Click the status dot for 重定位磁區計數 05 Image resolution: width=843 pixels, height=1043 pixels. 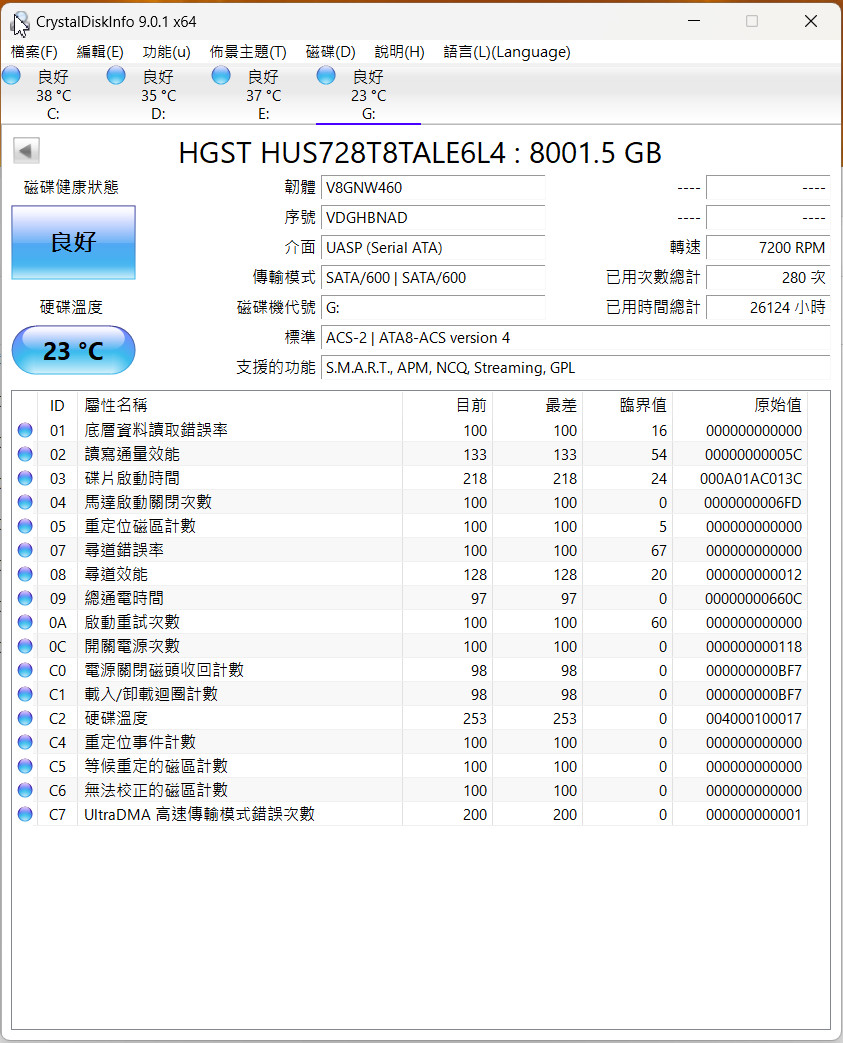click(x=24, y=526)
